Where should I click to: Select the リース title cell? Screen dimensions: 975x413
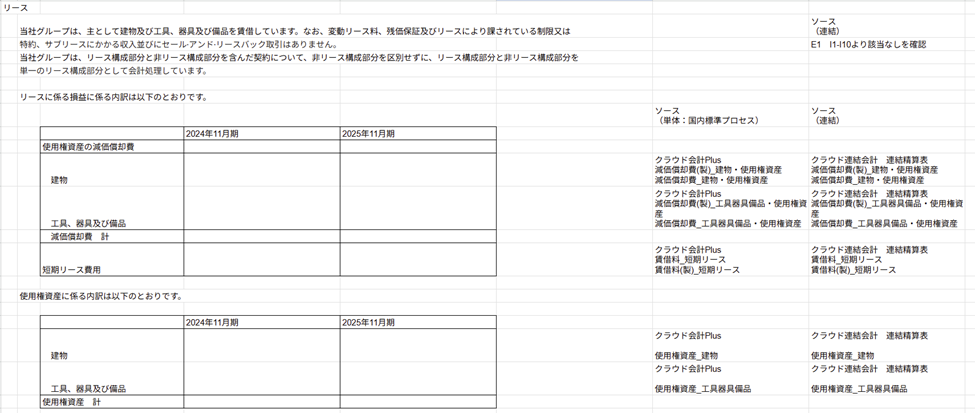16,7
